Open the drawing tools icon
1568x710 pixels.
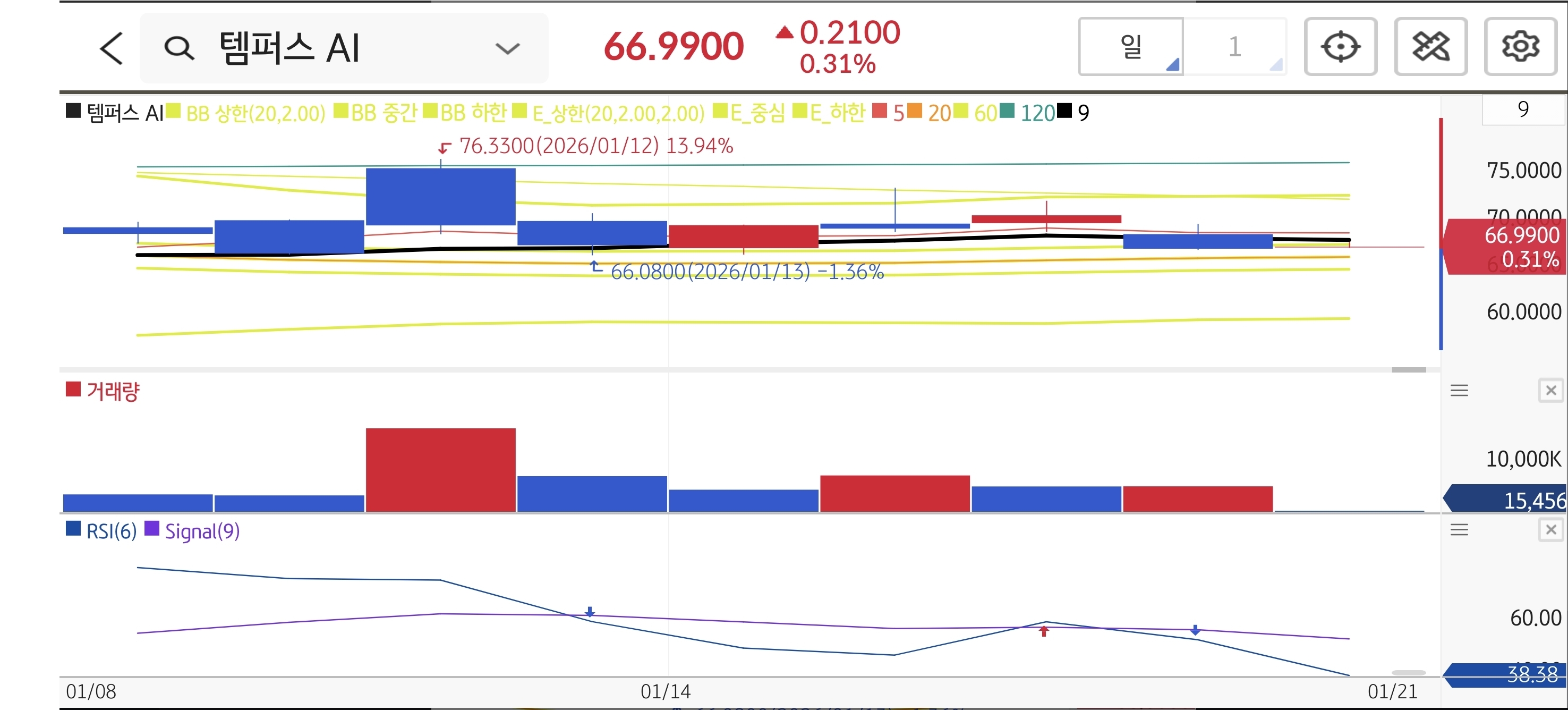coord(1430,47)
